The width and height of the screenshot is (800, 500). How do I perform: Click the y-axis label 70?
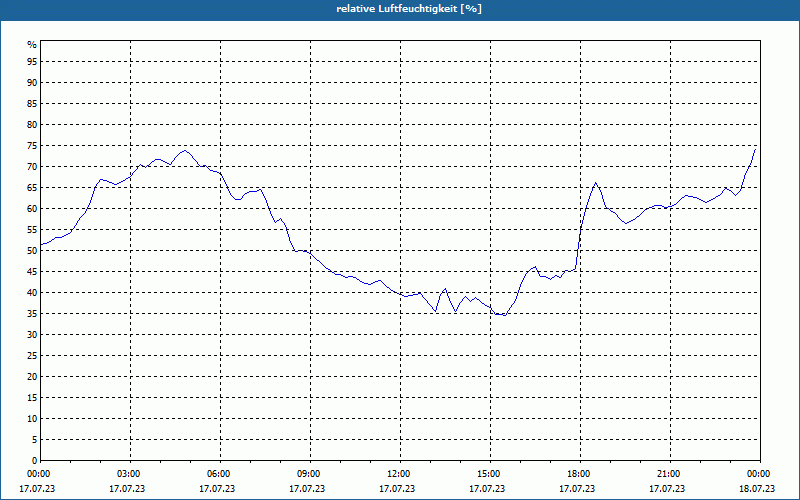[x=32, y=166]
